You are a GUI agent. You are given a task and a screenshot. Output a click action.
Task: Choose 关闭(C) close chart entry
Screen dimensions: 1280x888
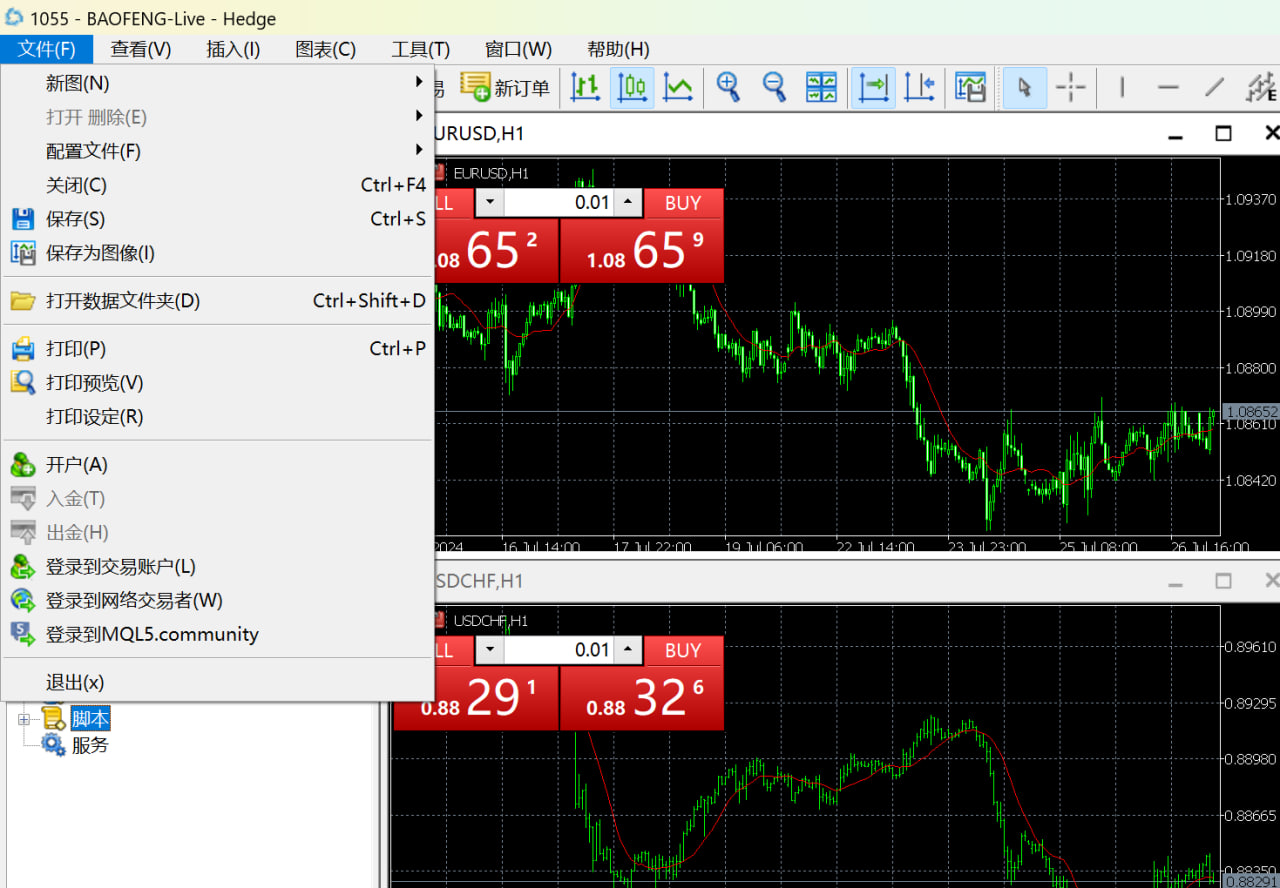(x=218, y=185)
